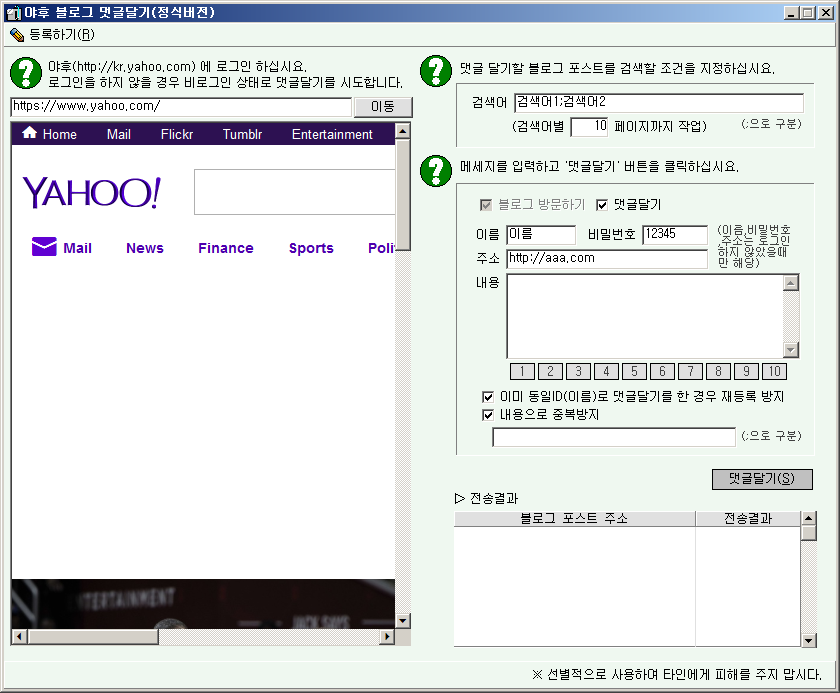The height and width of the screenshot is (693, 840).
Task: Click the help icon beside login instructions
Action: click(25, 73)
